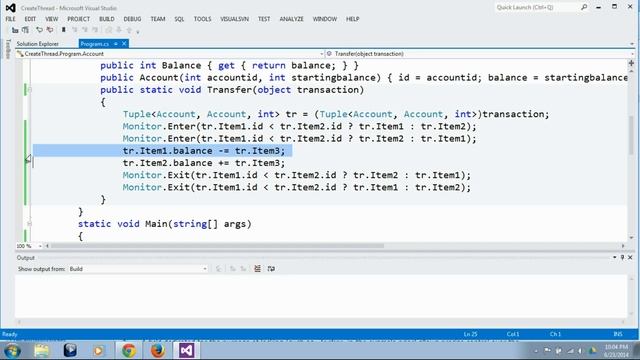Click the Quick Launch magnifier icon

point(584,7)
